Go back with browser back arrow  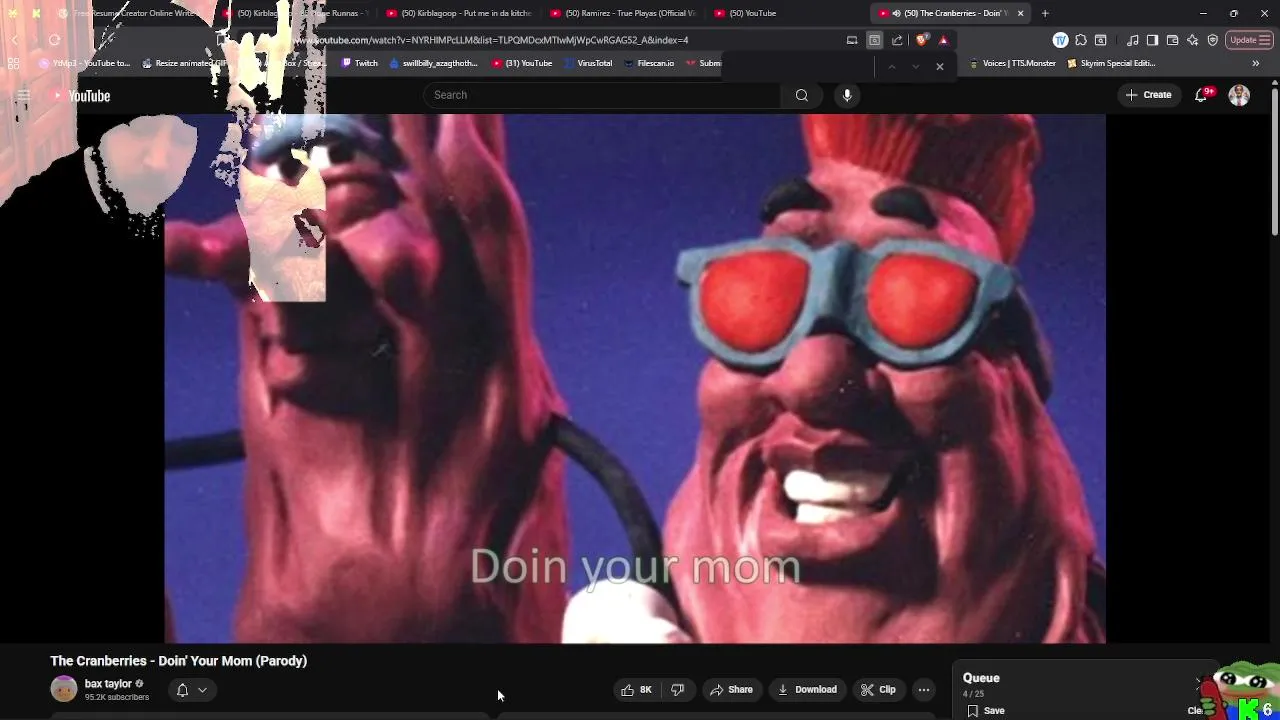[15, 40]
